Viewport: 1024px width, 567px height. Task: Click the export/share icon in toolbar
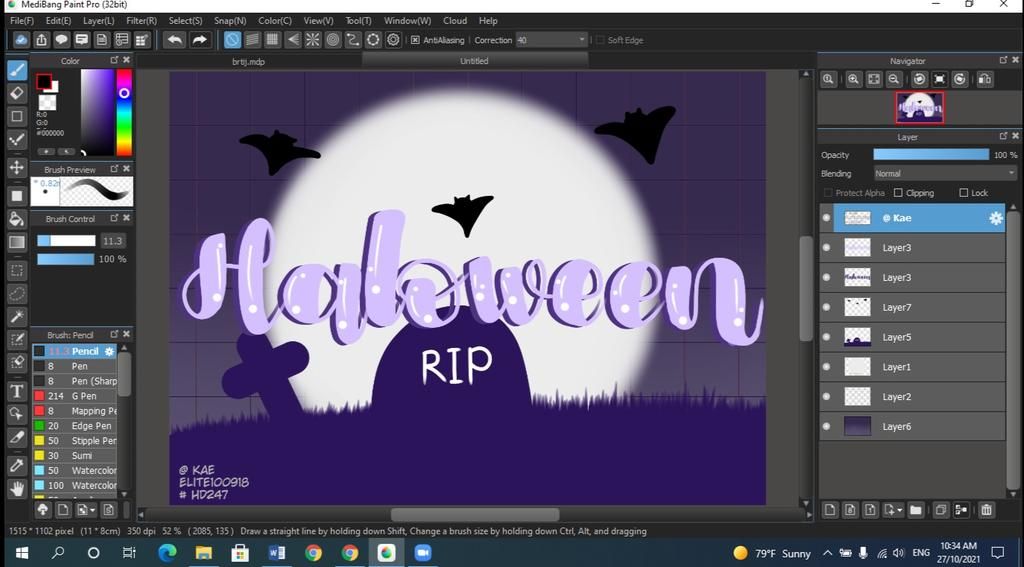42,40
